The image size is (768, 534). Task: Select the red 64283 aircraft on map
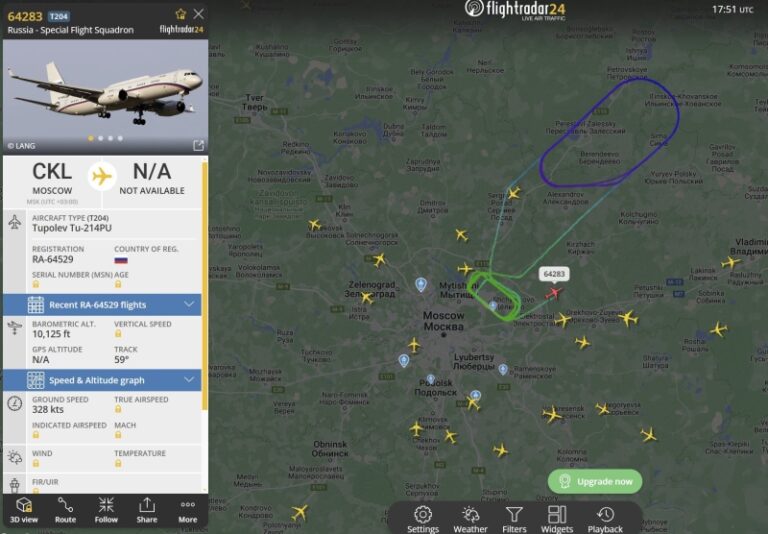(554, 293)
